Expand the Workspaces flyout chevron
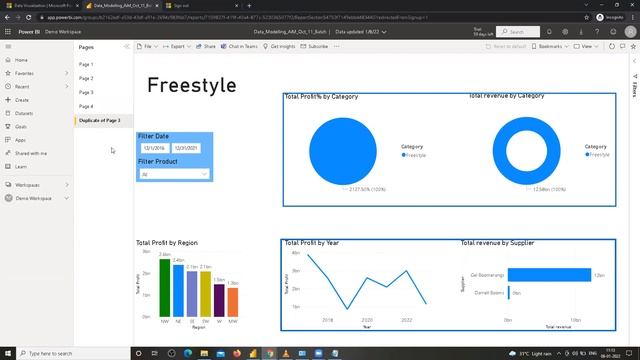 pos(67,185)
